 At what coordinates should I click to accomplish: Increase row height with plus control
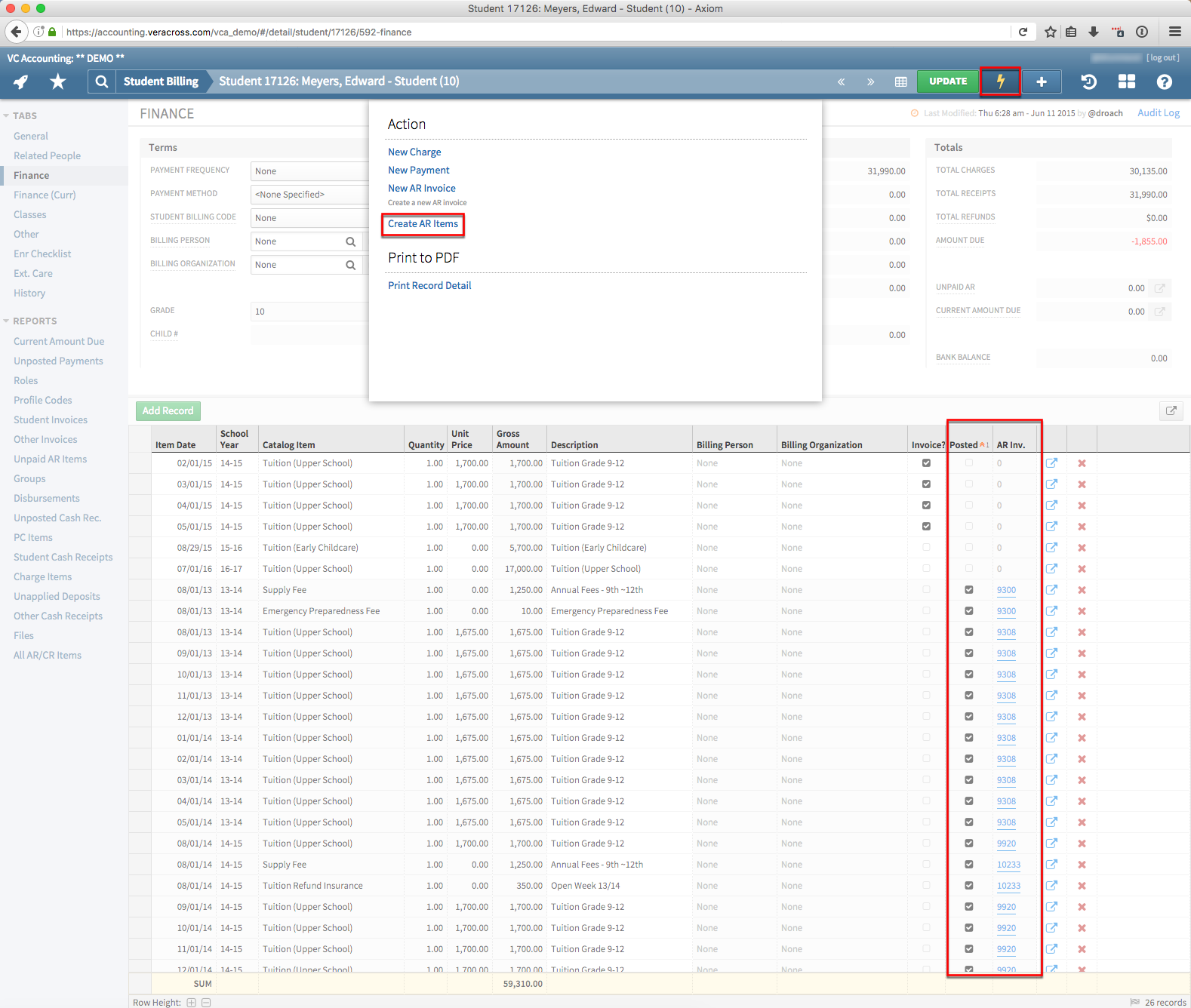click(x=192, y=1003)
